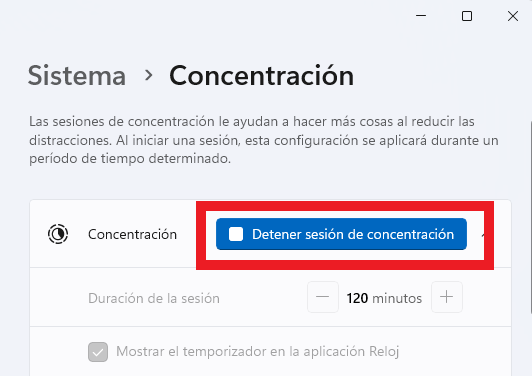Collapse the Concentración section chevron
This screenshot has height=376, width=532.
click(x=483, y=234)
